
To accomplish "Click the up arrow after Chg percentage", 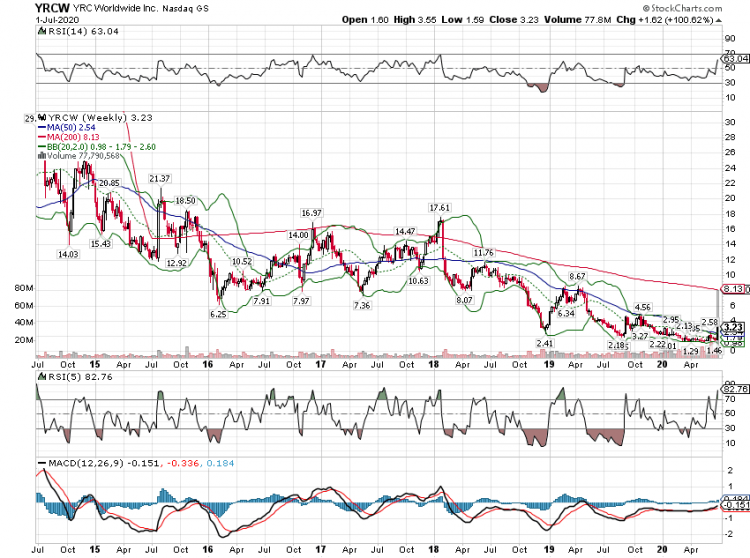I will point(718,20).
